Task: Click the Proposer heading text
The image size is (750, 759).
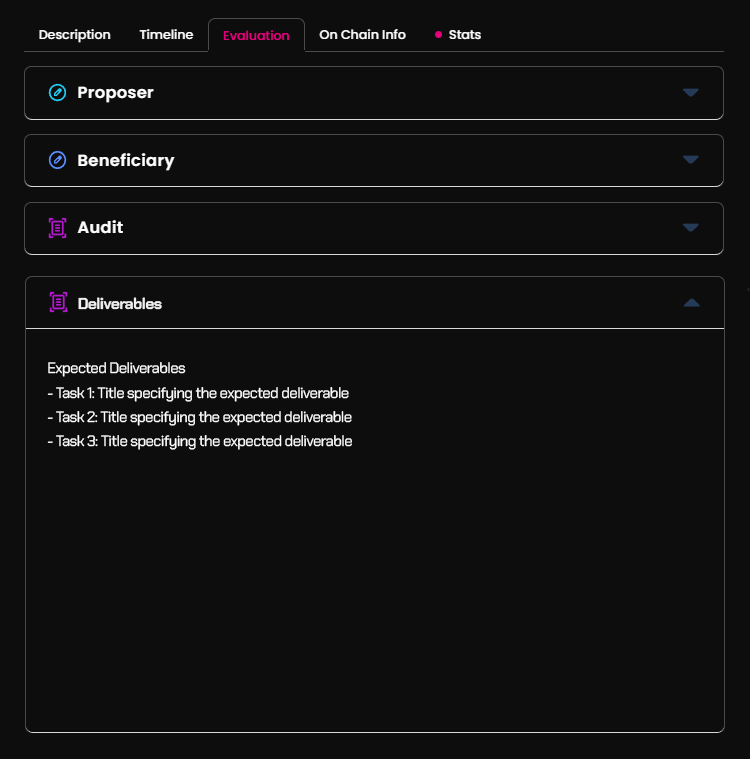Action: tap(115, 92)
